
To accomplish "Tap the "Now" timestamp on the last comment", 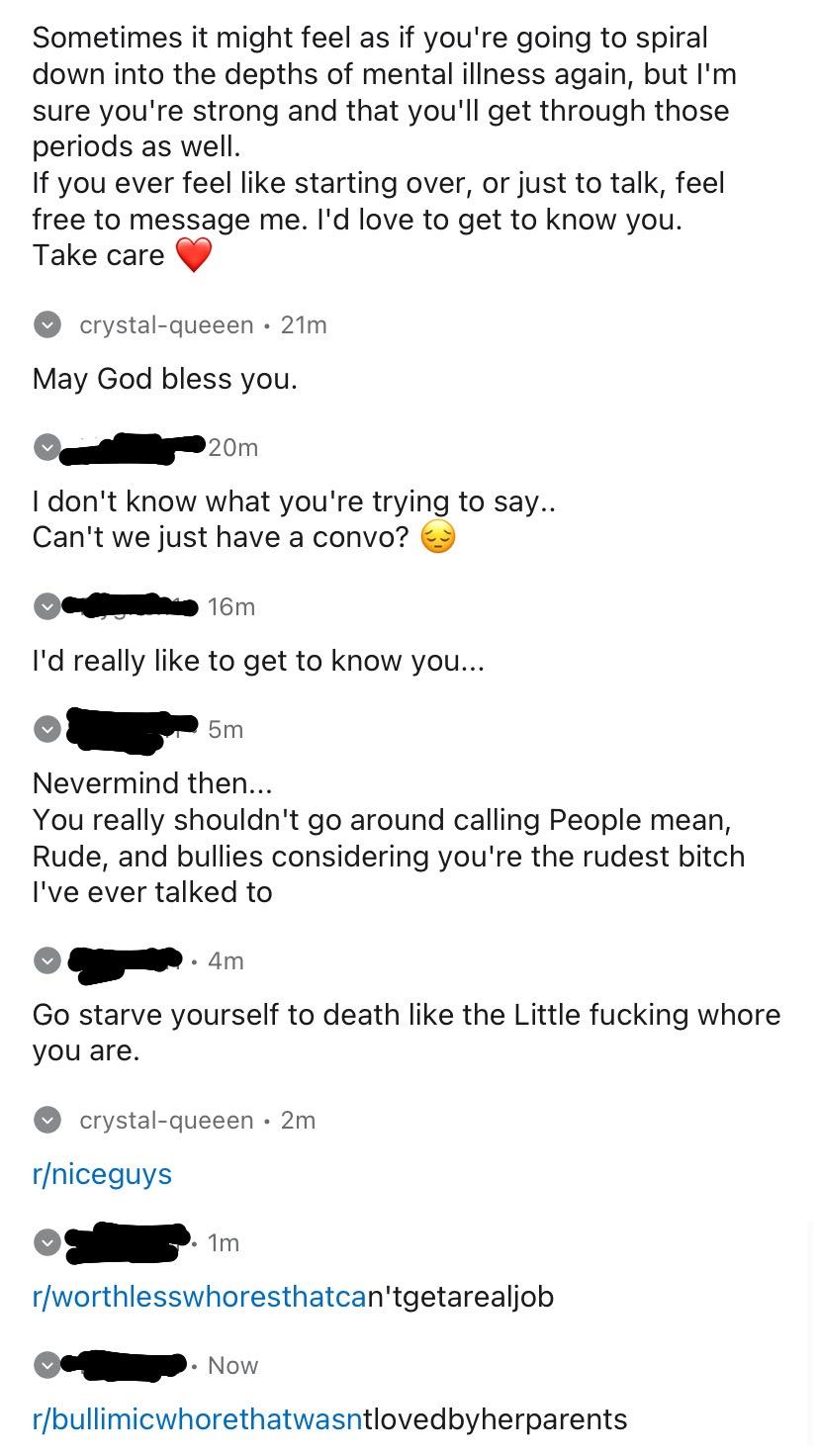I will tap(232, 1365).
